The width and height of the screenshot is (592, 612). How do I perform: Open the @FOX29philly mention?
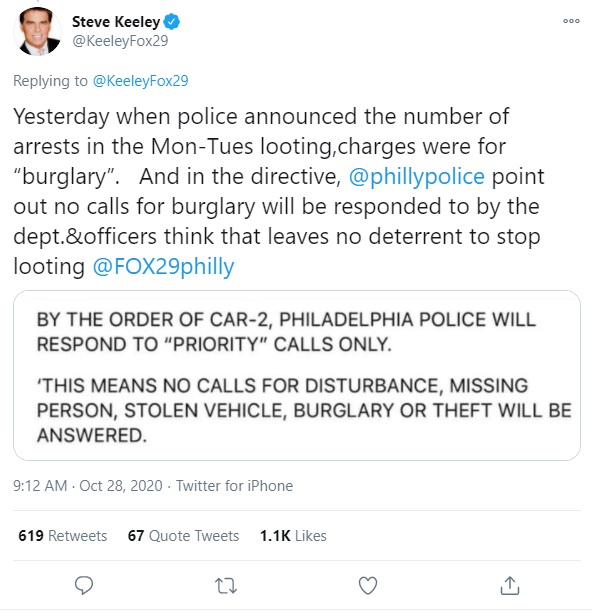click(x=163, y=267)
